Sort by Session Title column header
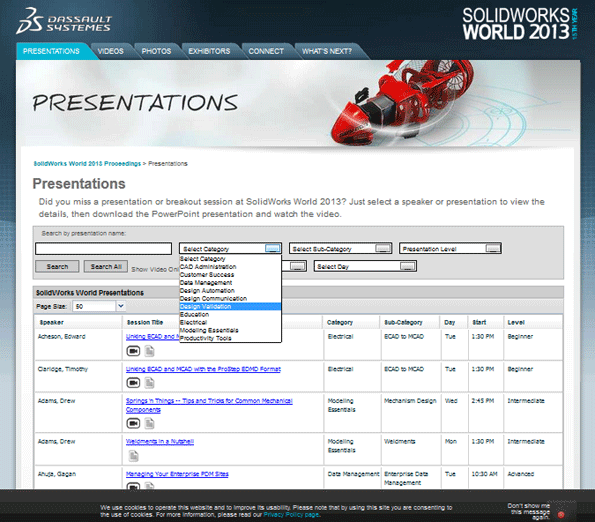 click(x=145, y=322)
